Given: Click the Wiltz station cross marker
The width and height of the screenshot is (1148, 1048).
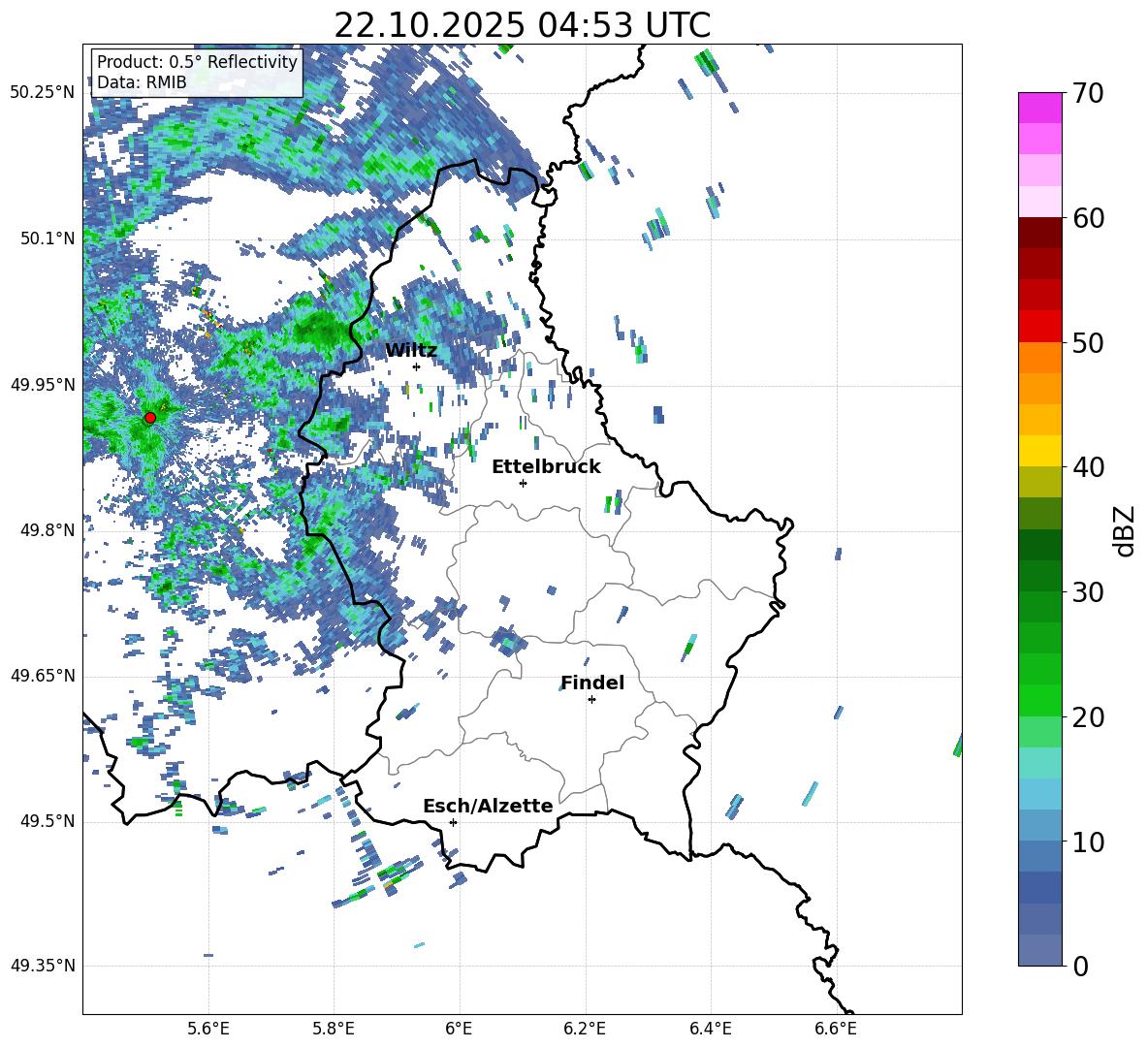Looking at the screenshot, I should click(417, 366).
